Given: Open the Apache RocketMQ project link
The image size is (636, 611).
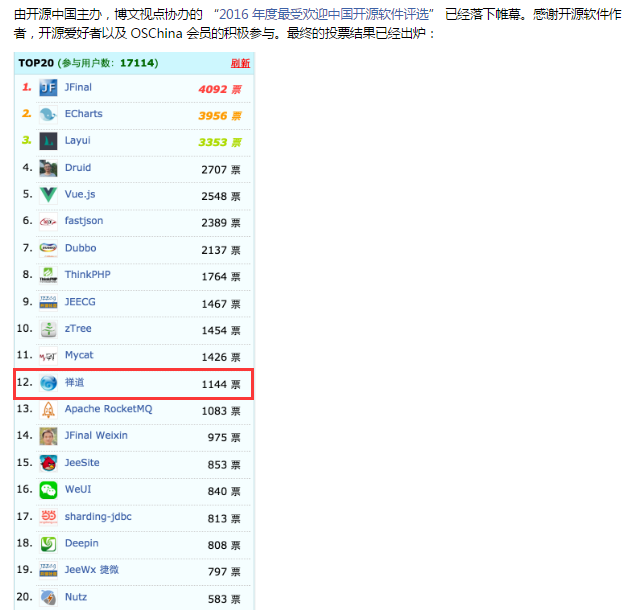Looking at the screenshot, I should [109, 409].
